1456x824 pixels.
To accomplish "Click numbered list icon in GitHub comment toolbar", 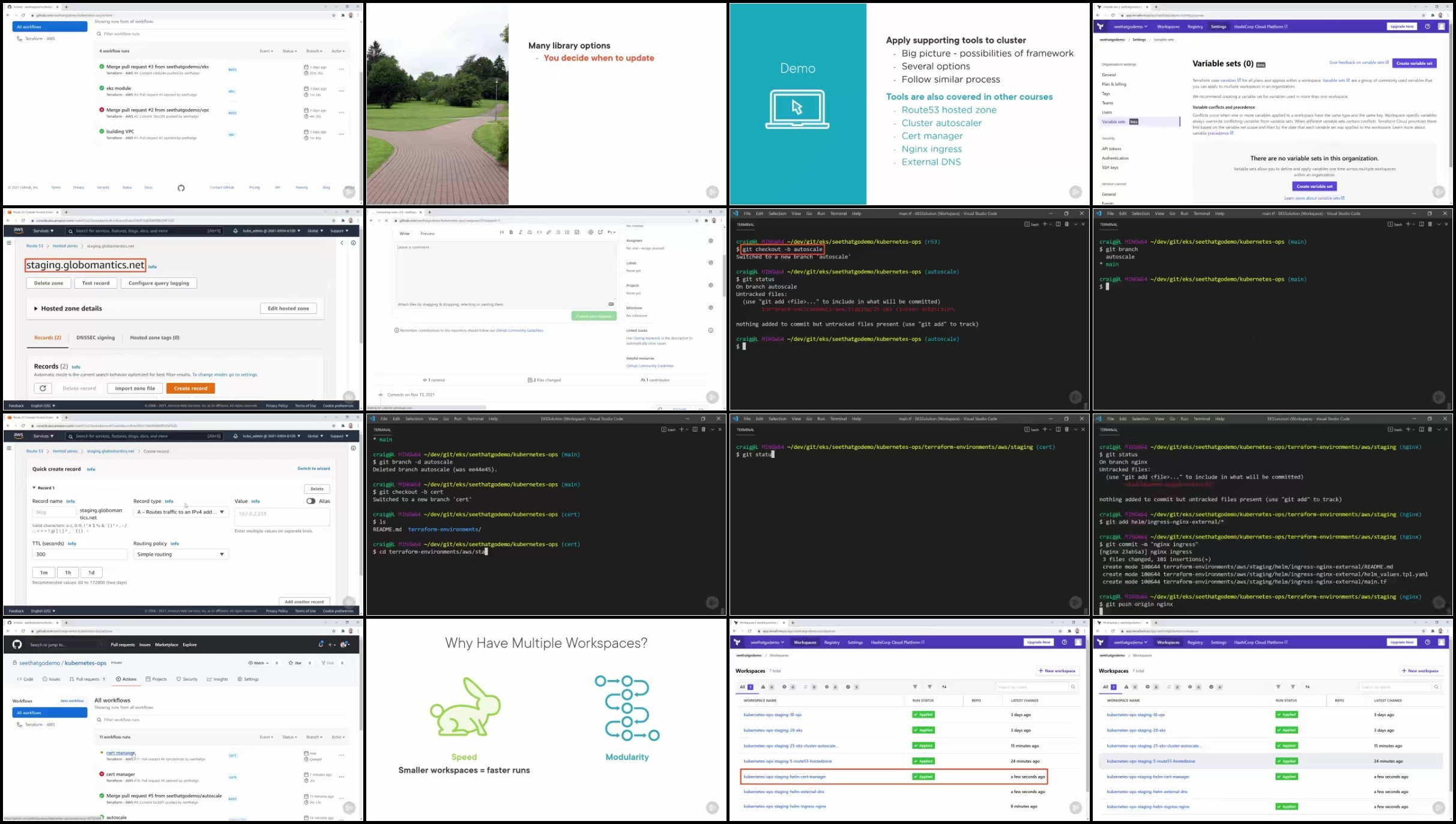I will (x=567, y=232).
